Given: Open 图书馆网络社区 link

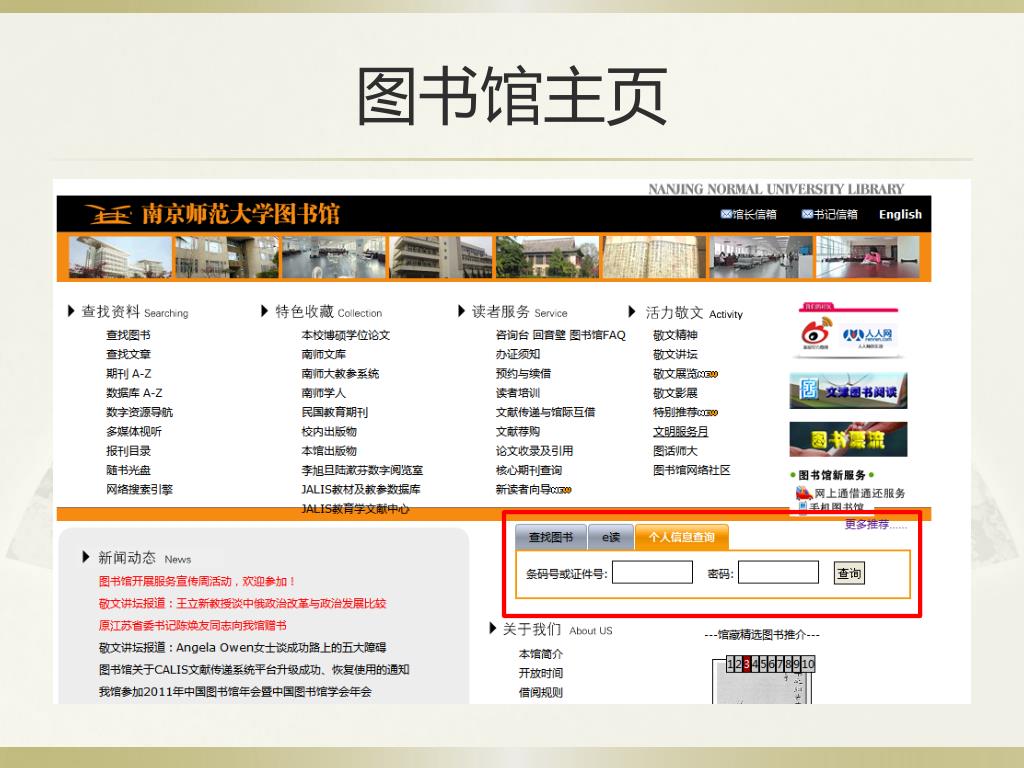Looking at the screenshot, I should pyautogui.click(x=692, y=470).
